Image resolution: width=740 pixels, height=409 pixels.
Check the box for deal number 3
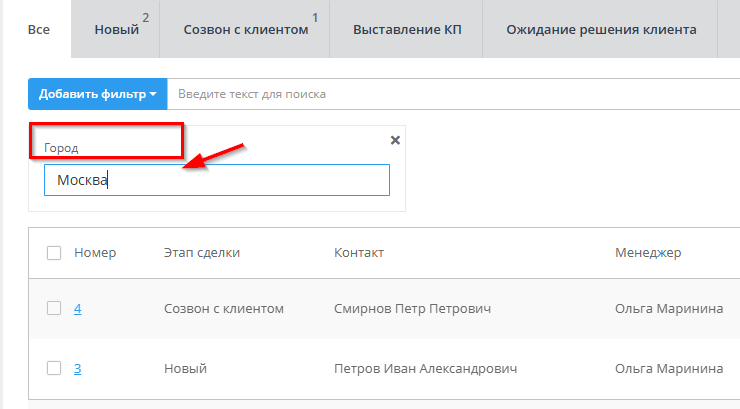click(54, 368)
